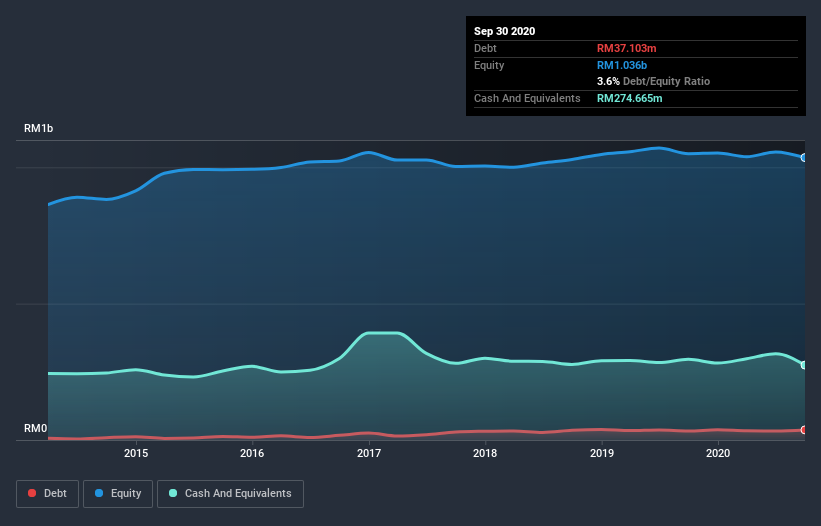Click the RM274.665m cash value
This screenshot has width=821, height=526.
[629, 98]
